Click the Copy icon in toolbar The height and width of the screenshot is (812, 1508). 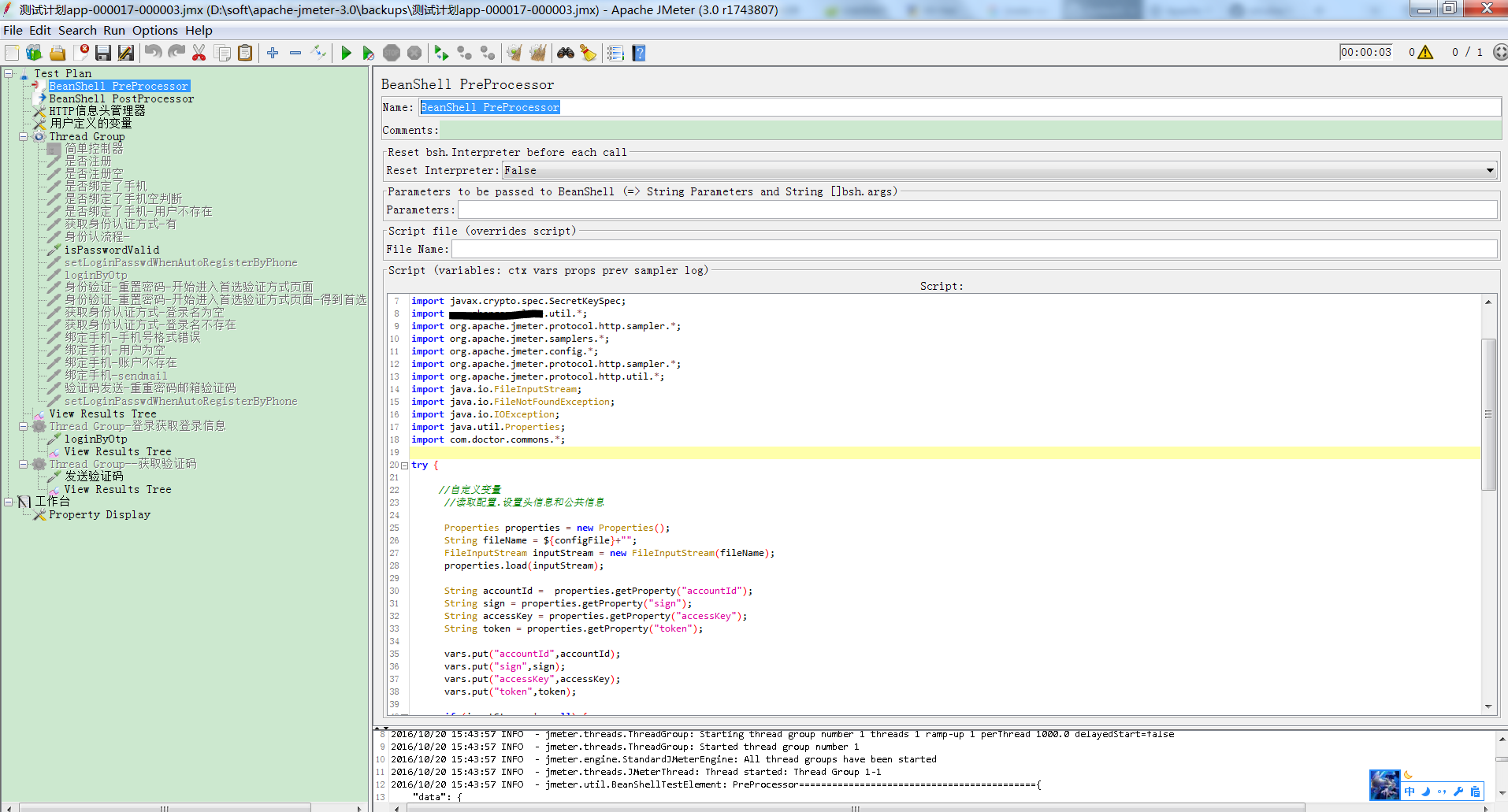[x=223, y=53]
